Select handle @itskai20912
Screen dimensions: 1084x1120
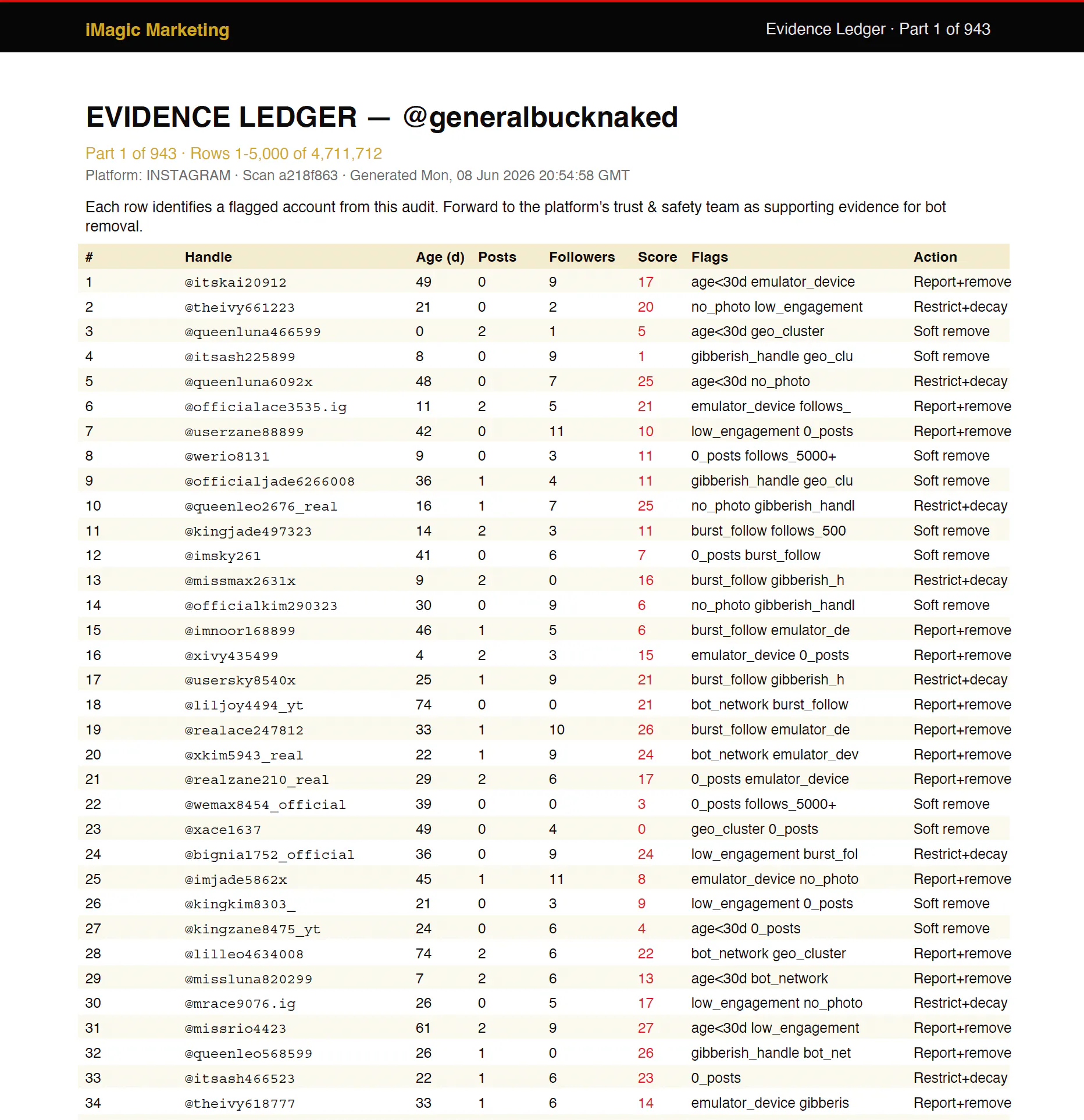(x=236, y=283)
